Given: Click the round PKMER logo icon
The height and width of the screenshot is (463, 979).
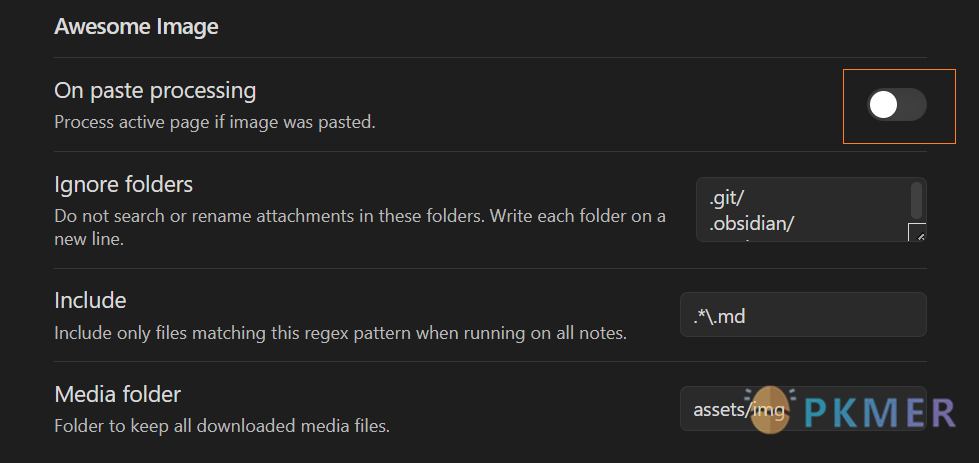Looking at the screenshot, I should (770, 410).
